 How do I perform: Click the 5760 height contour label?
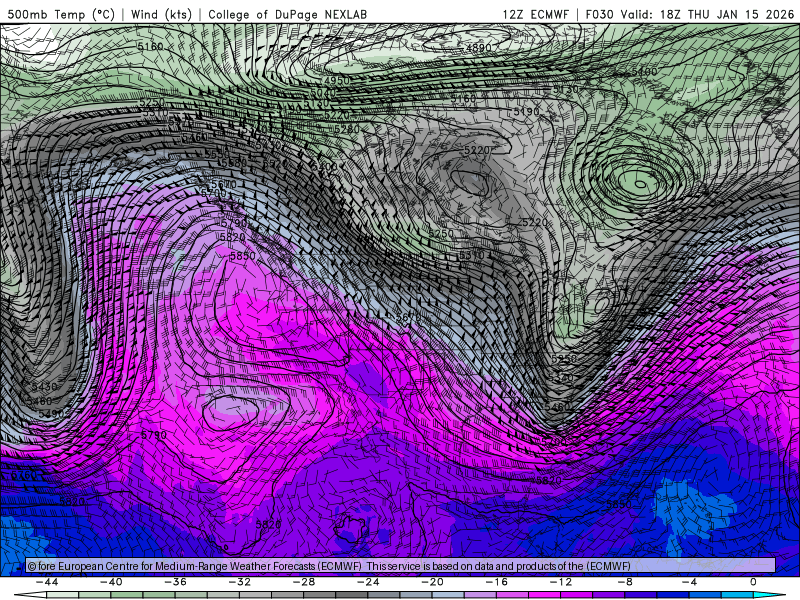pyautogui.click(x=24, y=476)
